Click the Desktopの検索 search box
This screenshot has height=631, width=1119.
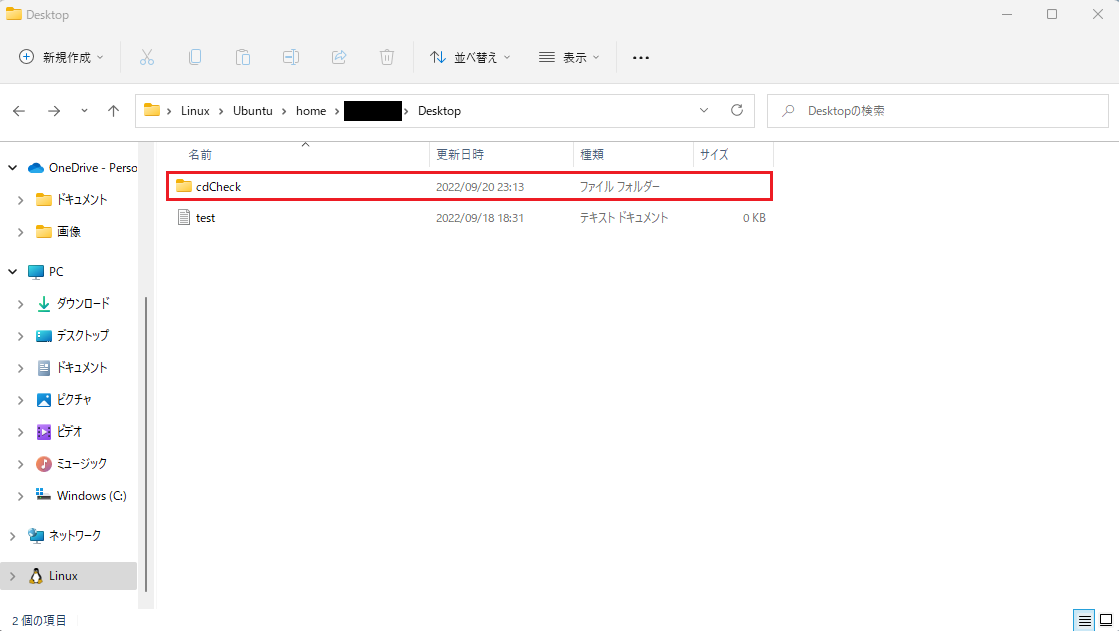click(938, 111)
